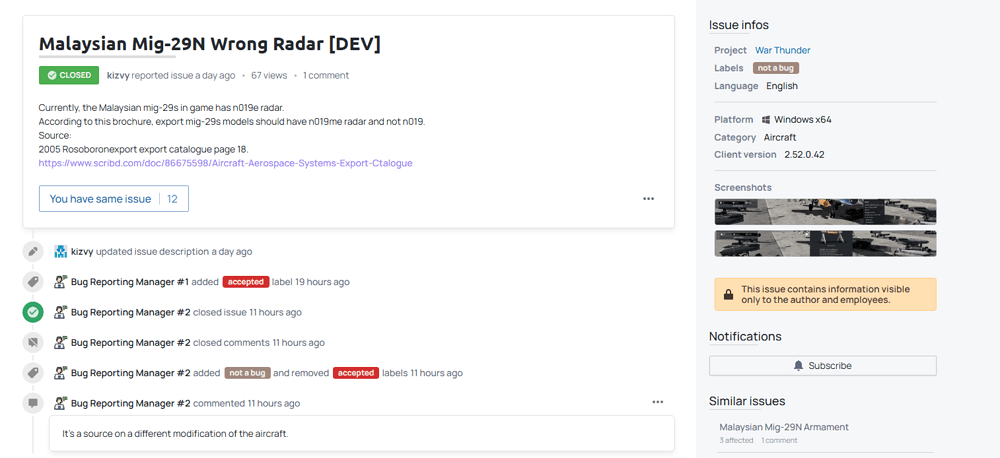Click the closed comments timeline icon
1000x458 pixels.
33,342
